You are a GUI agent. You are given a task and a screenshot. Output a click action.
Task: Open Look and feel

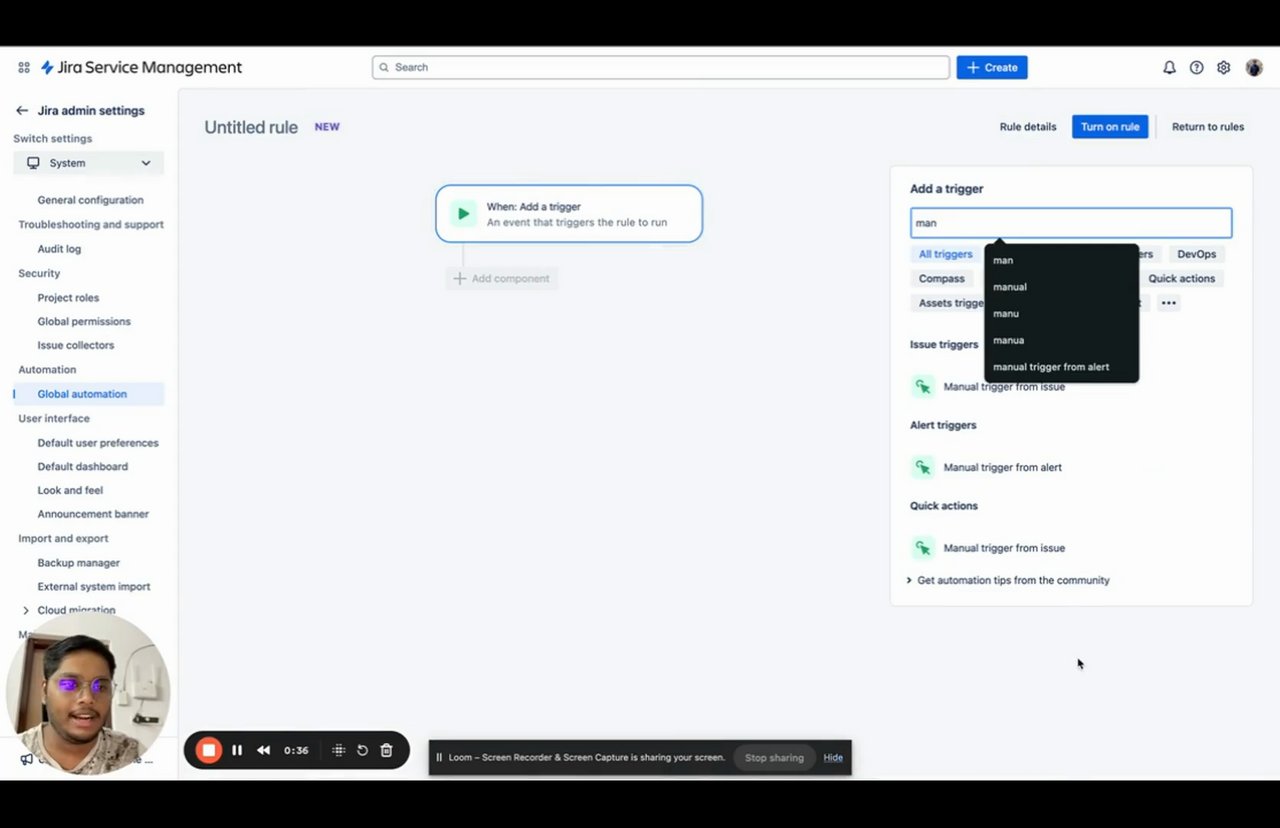pos(70,491)
